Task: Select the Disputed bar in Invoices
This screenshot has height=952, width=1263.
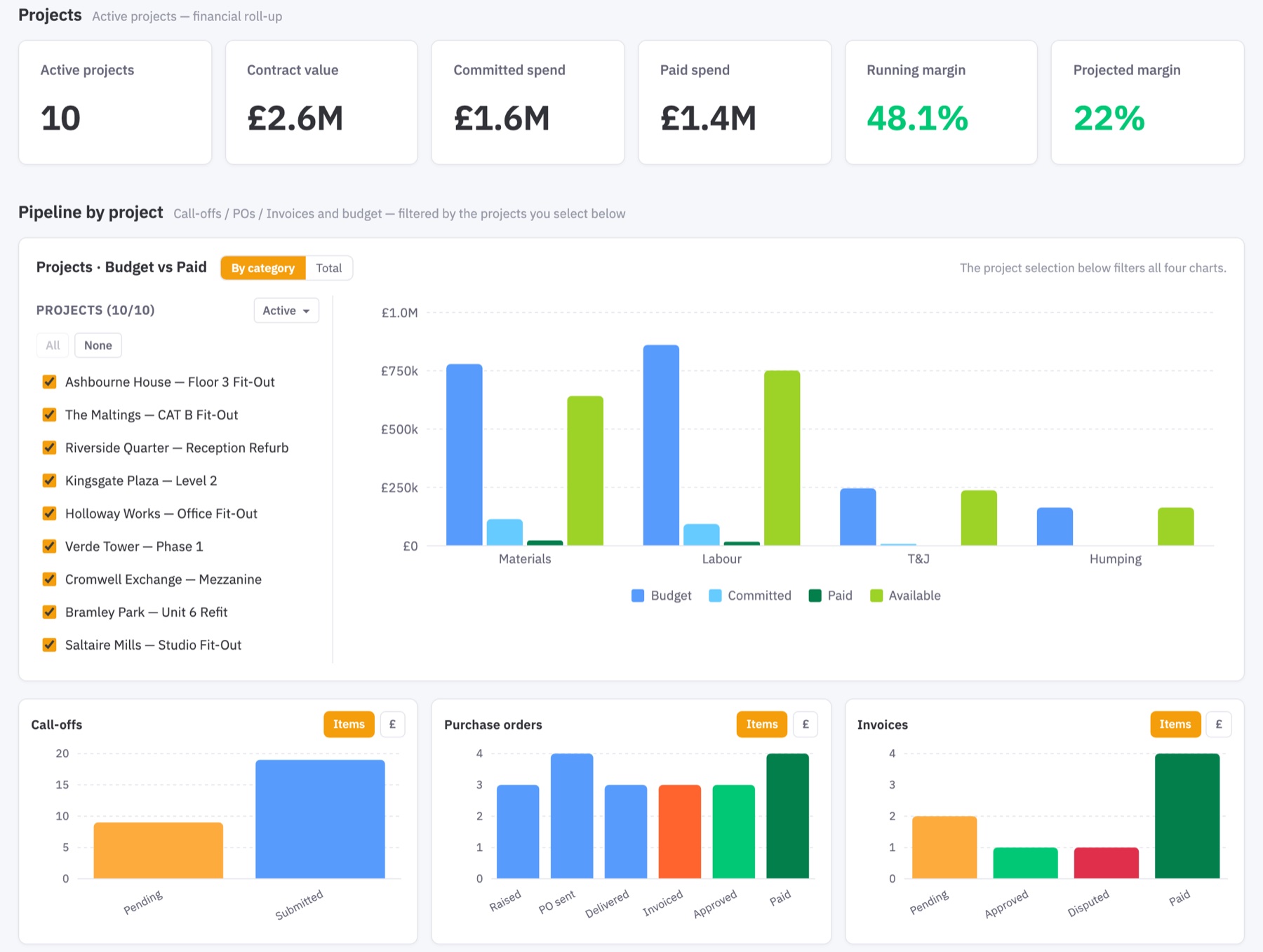Action: [1107, 863]
